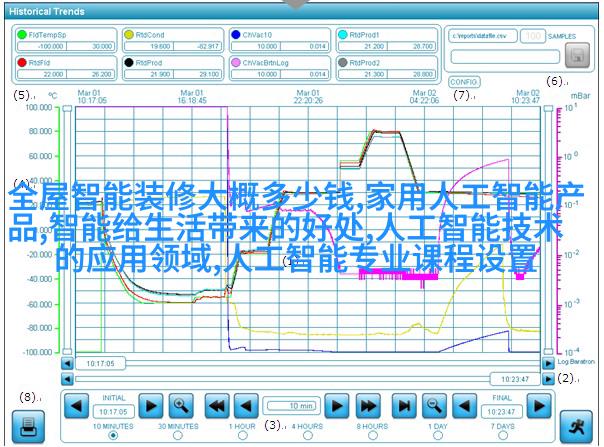Click the 10 min step interval field

point(292,406)
